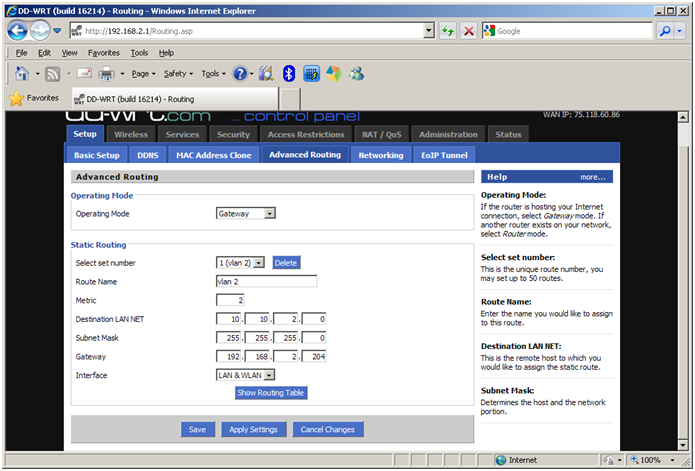Open the File menu
The height and width of the screenshot is (471, 695).
tap(21, 53)
